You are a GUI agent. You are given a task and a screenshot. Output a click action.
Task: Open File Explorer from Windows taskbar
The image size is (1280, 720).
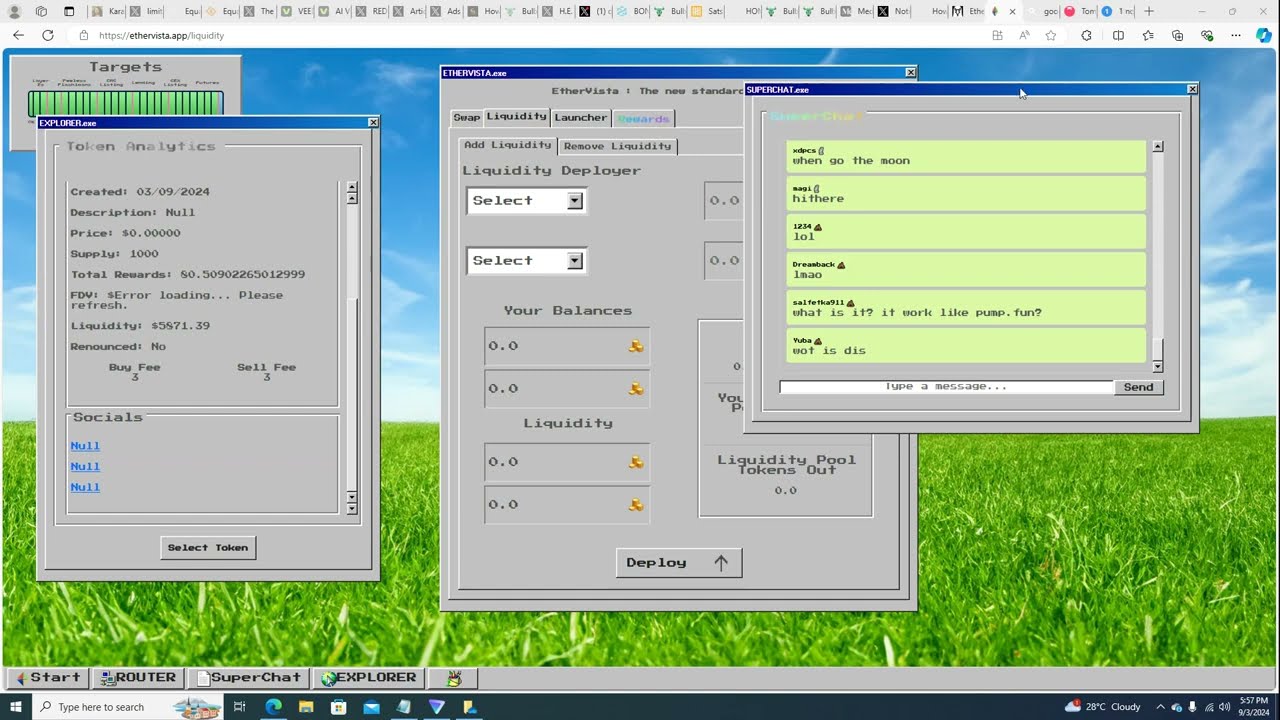[306, 707]
